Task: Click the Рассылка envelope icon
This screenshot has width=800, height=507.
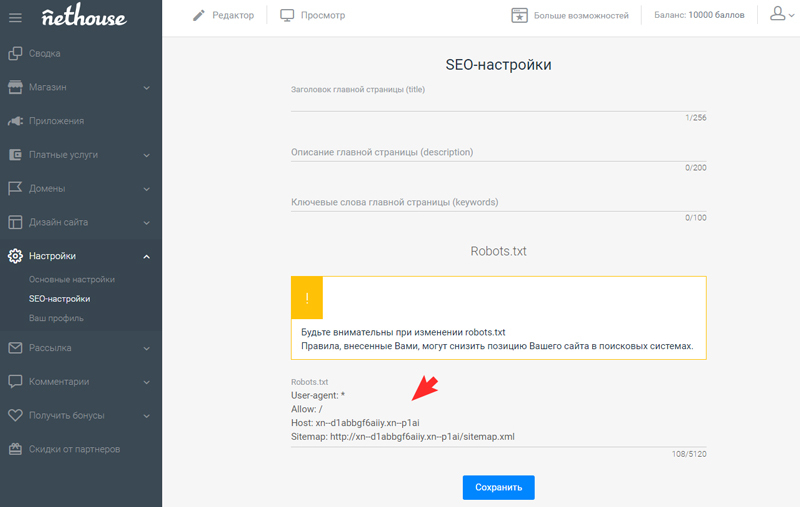Action: tap(15, 348)
